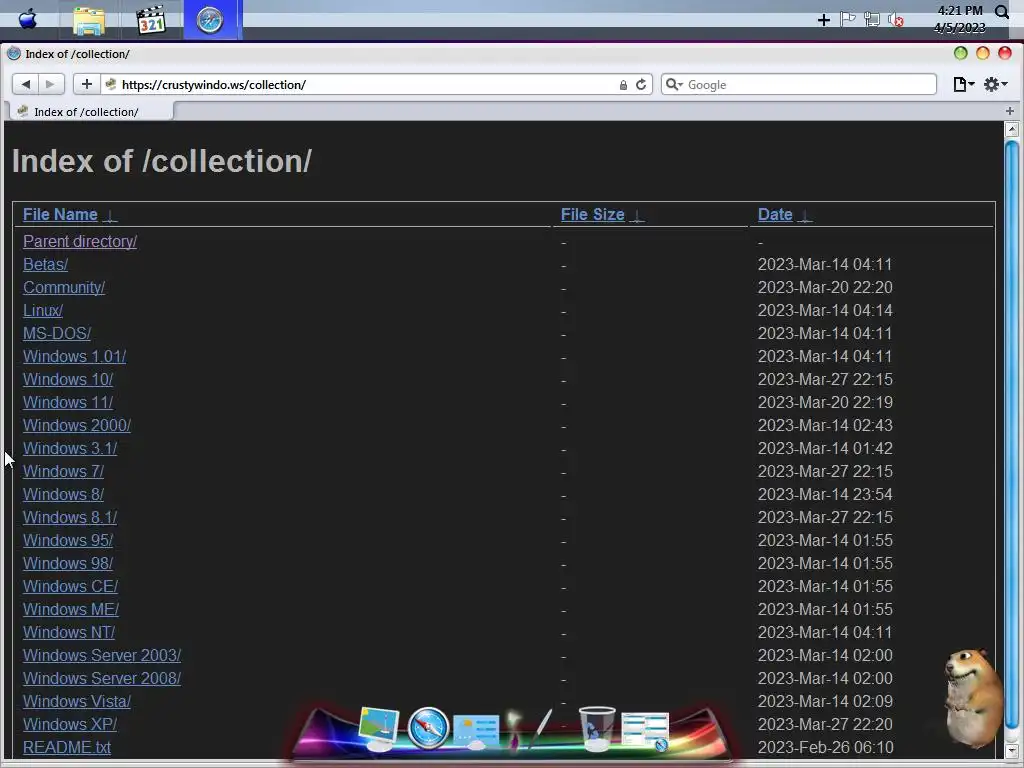Viewport: 1024px width, 768px height.
Task: Click the sort arrow beside File Name
Action: coord(110,216)
